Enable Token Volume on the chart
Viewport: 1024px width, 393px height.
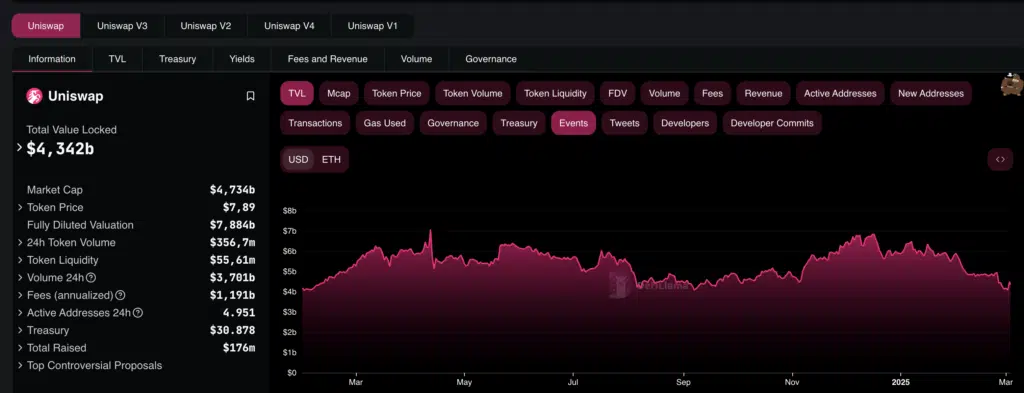tap(473, 93)
